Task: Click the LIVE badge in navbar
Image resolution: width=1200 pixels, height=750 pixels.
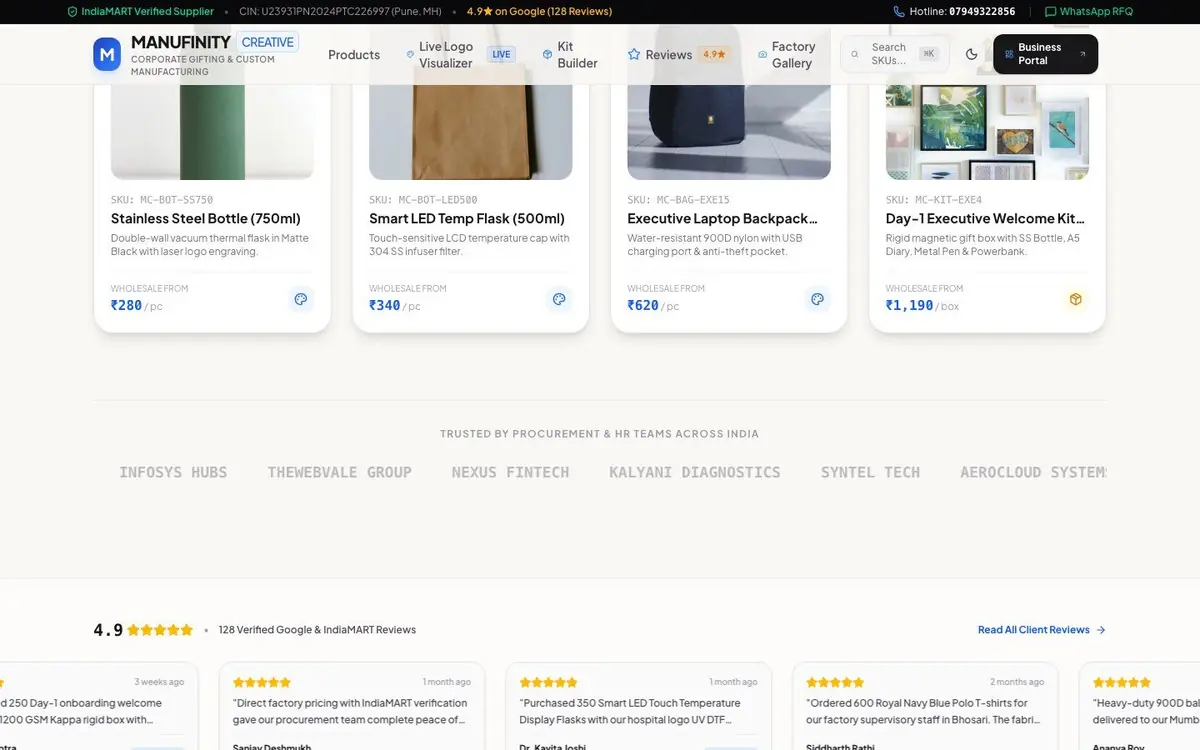Action: click(501, 55)
